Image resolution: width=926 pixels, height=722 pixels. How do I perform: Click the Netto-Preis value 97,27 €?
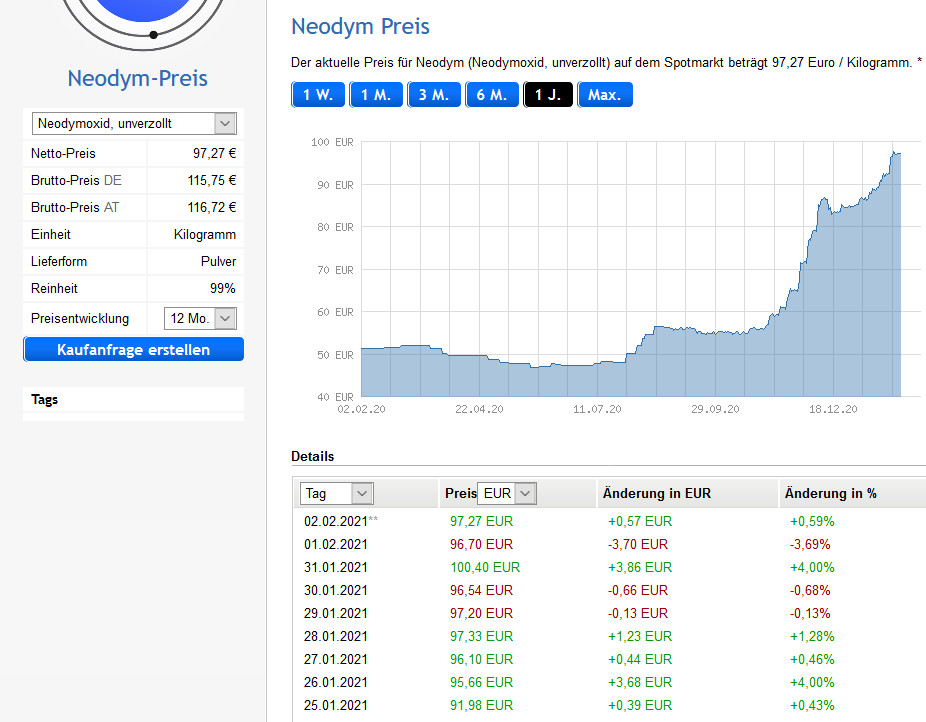(214, 153)
